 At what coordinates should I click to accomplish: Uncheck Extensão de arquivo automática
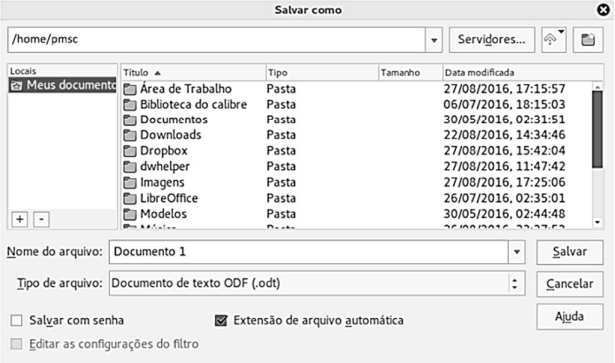pyautogui.click(x=221, y=320)
